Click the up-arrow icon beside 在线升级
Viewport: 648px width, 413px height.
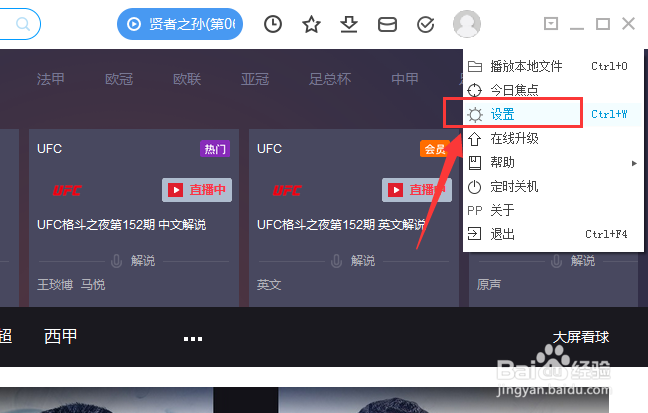475,138
